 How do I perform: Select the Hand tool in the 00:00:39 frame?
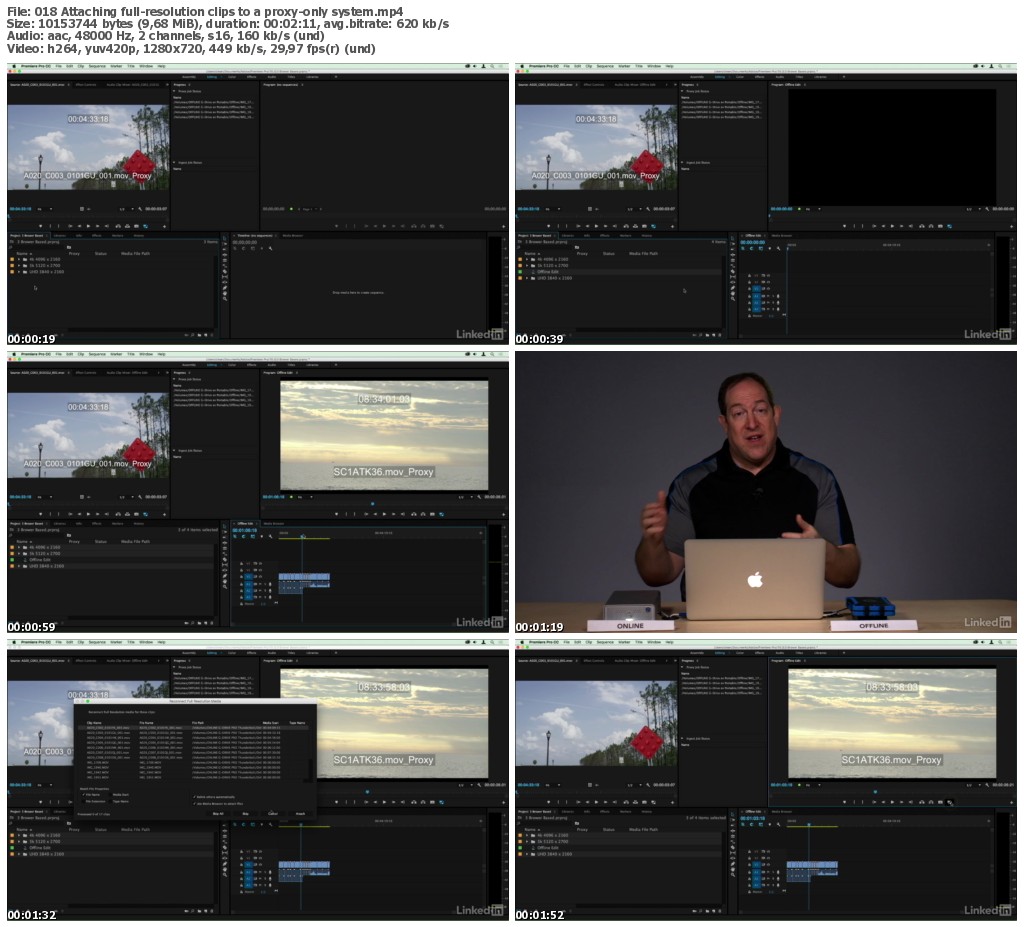tap(733, 293)
